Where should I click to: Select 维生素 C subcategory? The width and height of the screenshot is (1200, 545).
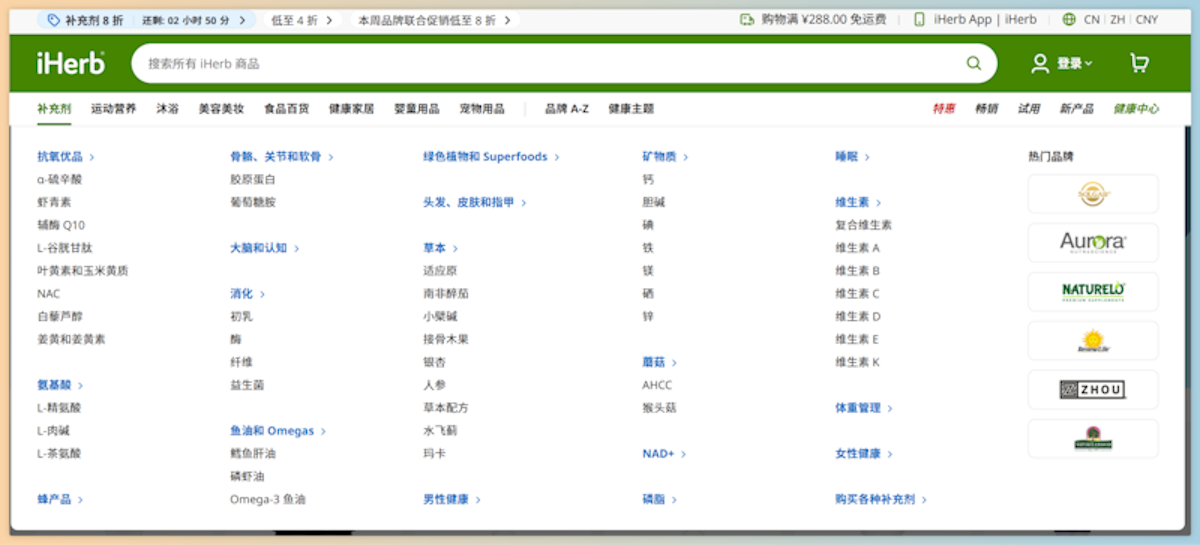point(857,294)
